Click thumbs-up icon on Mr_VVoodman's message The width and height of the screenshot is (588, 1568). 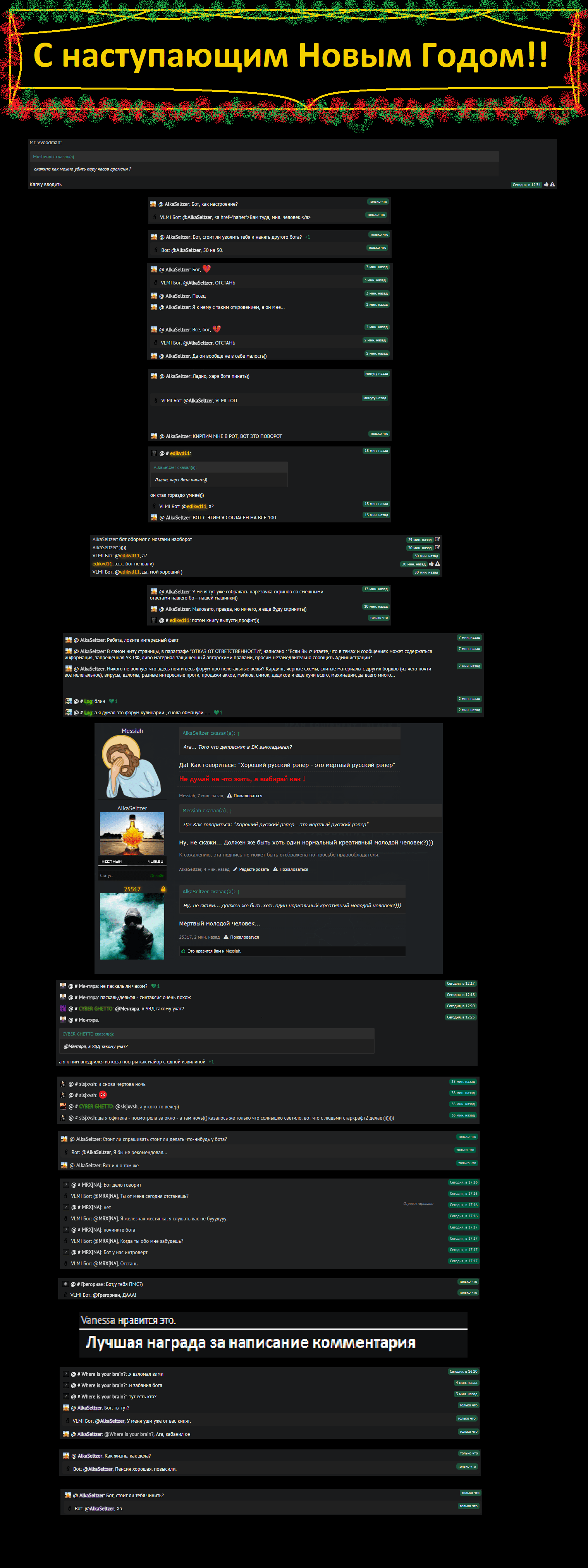(546, 184)
